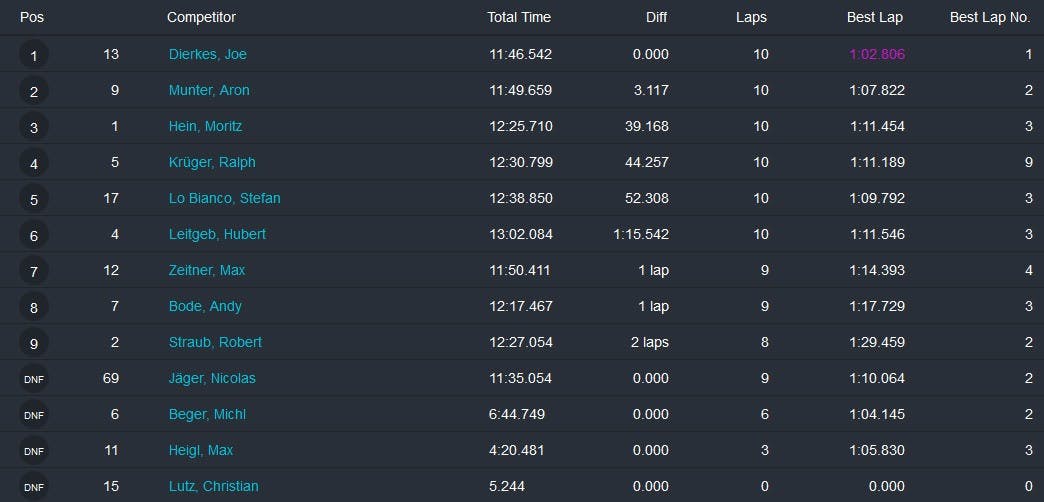Click the Pos column header
The height and width of the screenshot is (502, 1044).
[32, 17]
